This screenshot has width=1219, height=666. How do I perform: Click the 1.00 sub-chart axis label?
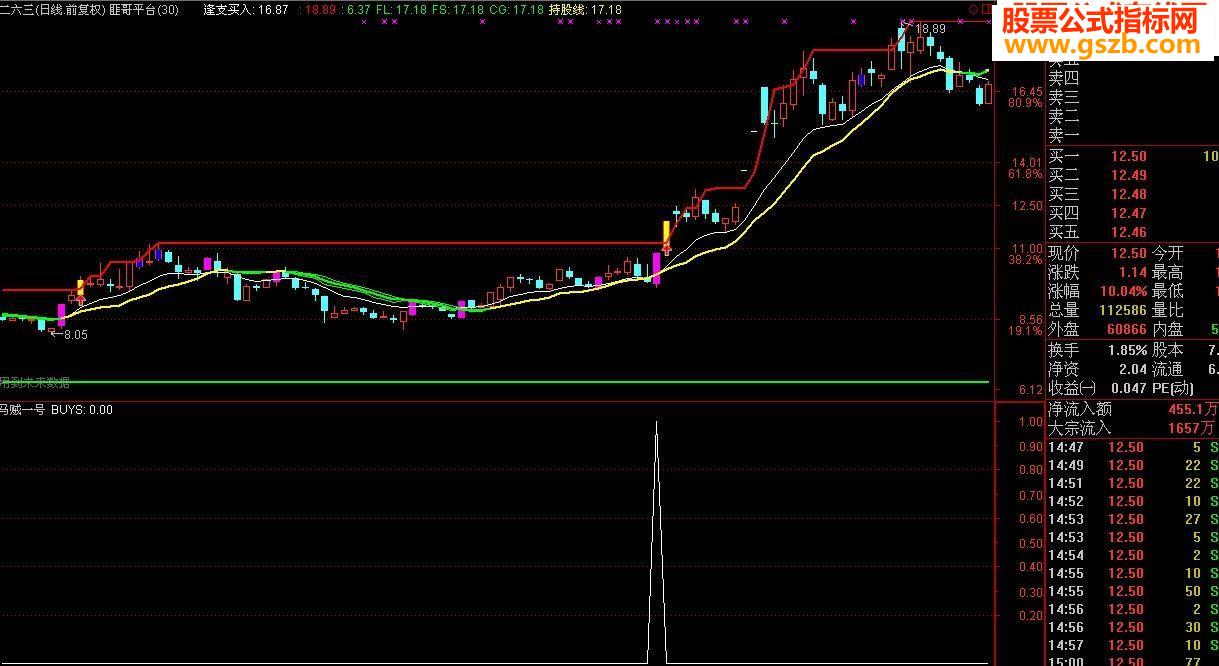tap(1030, 422)
